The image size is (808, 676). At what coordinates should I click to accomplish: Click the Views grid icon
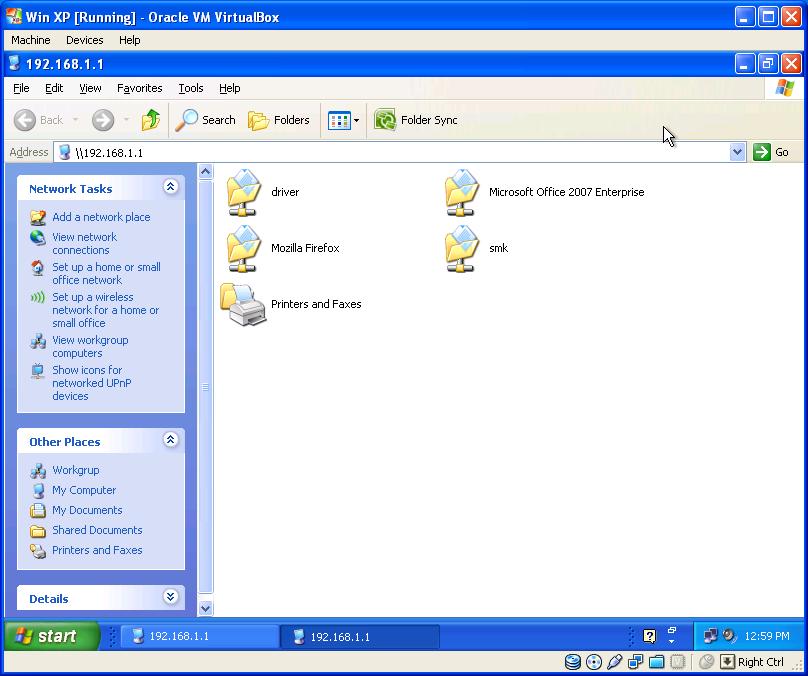pyautogui.click(x=339, y=121)
